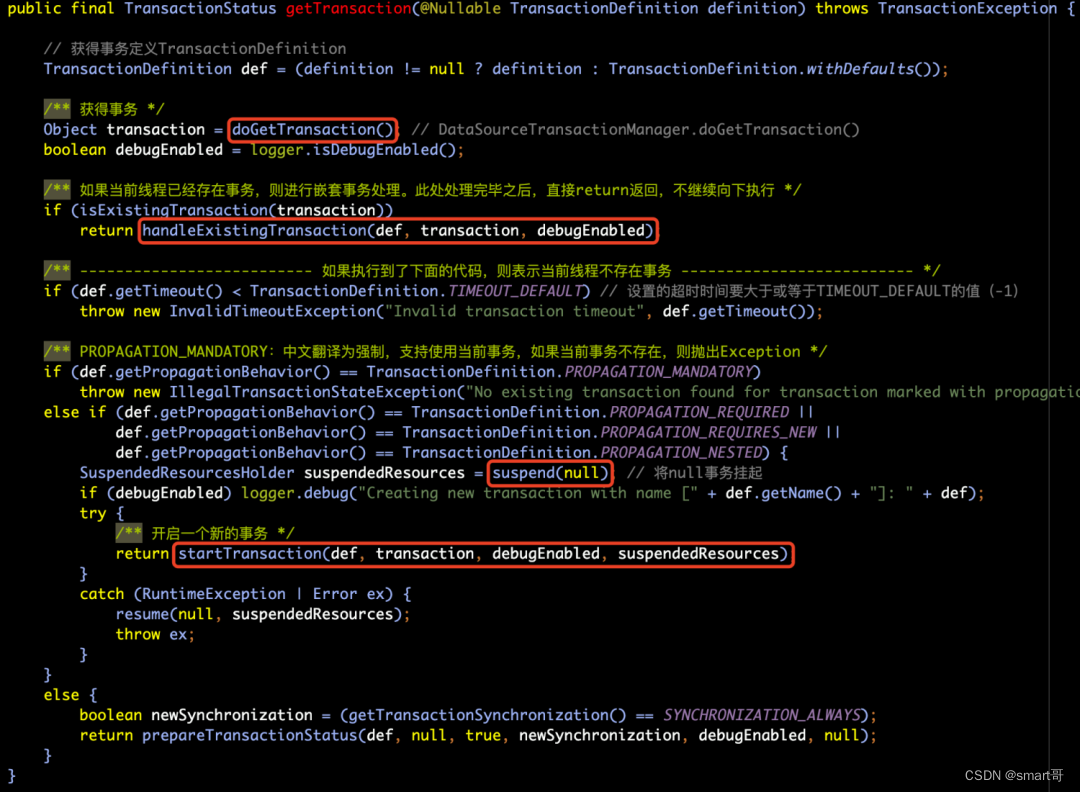This screenshot has height=792, width=1080.
Task: Click getTransactionSynchronization() call
Action: click(x=488, y=716)
